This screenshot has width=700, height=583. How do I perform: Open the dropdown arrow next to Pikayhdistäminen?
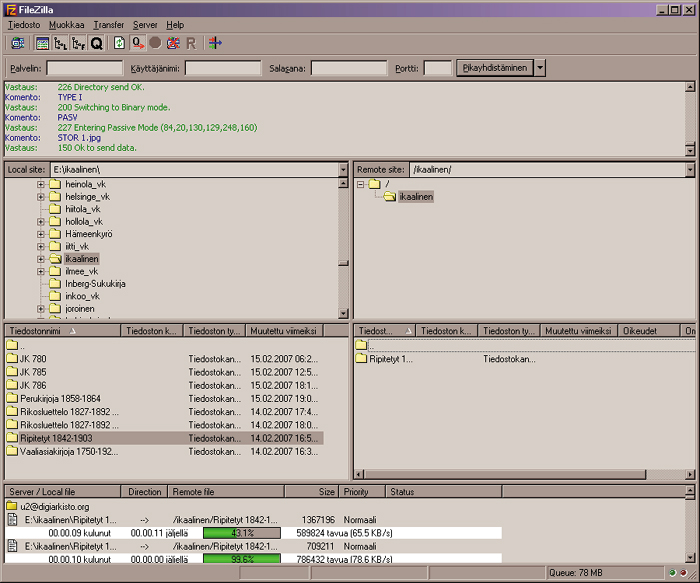(540, 68)
